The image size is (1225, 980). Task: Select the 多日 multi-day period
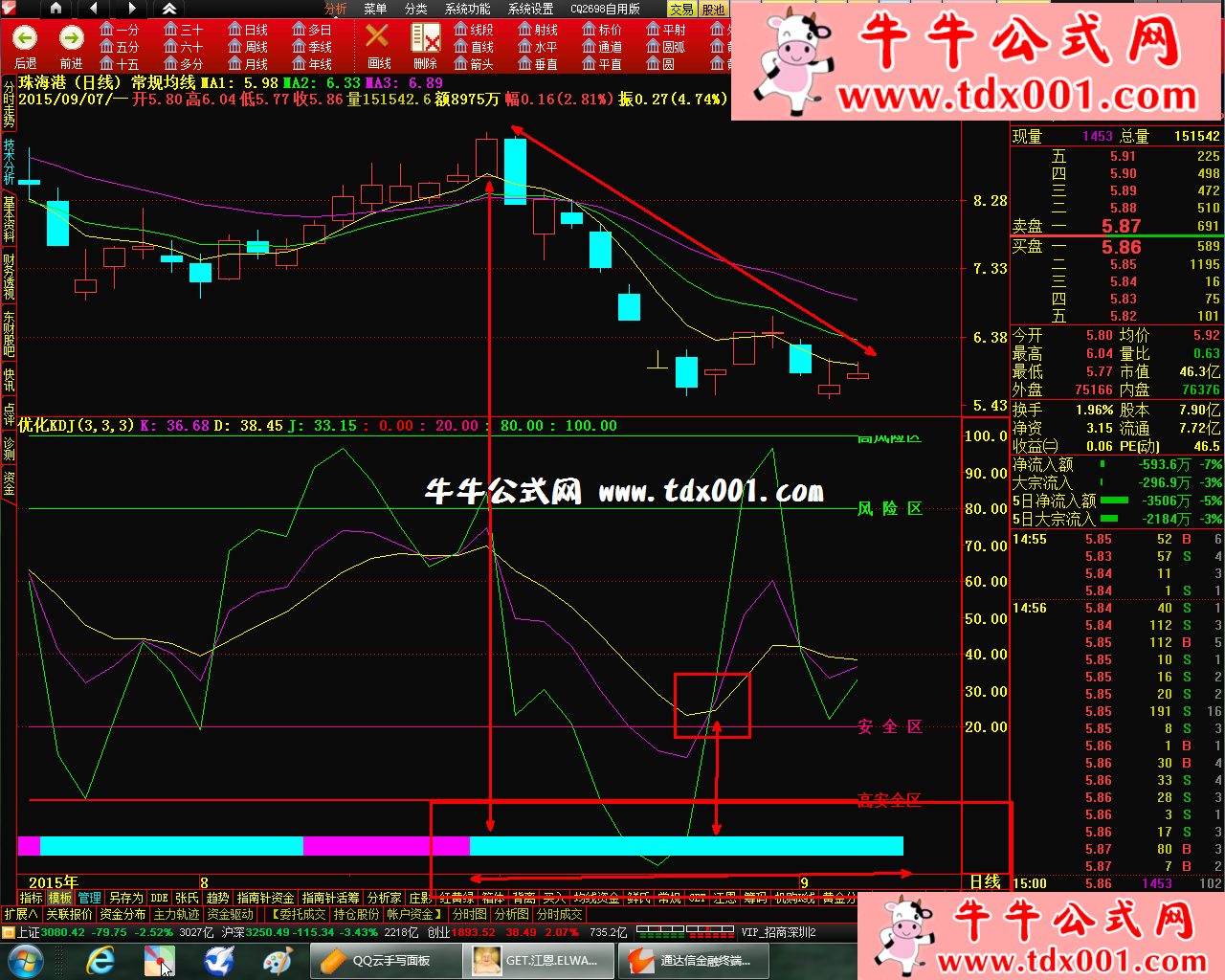pyautogui.click(x=311, y=30)
